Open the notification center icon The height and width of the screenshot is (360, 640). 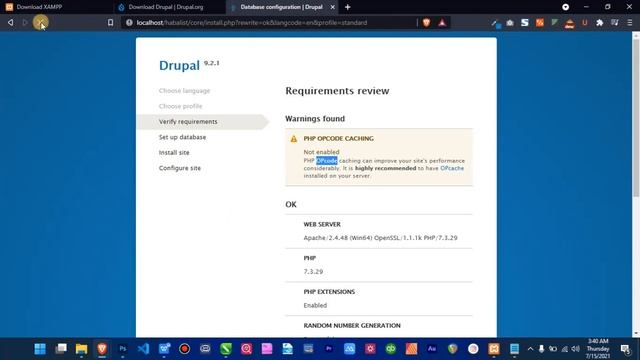coord(625,349)
